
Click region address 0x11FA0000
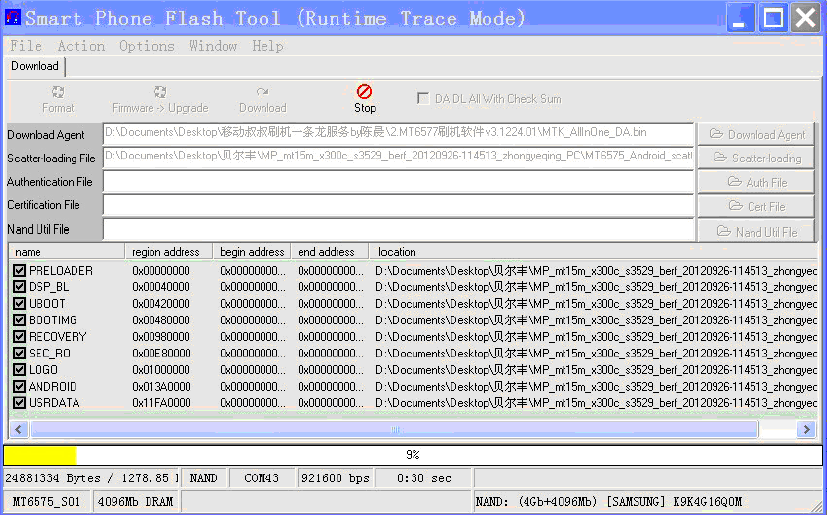(x=161, y=403)
